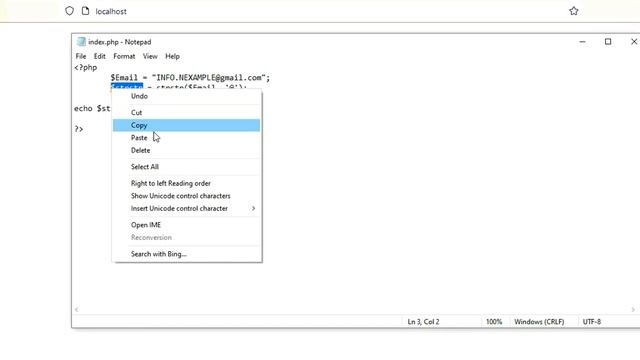The height and width of the screenshot is (360, 640).
Task: Click the page info icon beside localhost
Action: pos(85,11)
